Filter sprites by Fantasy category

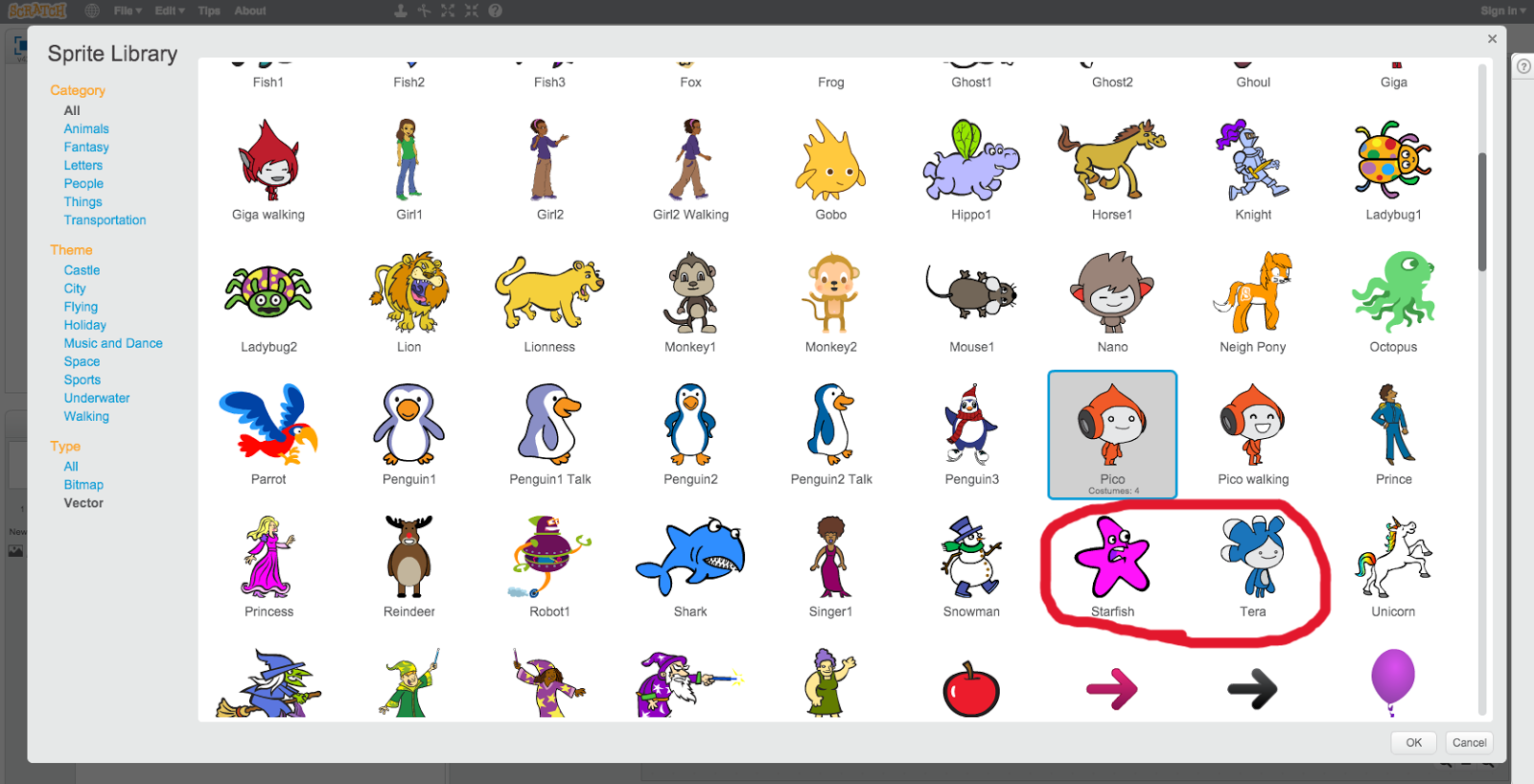pyautogui.click(x=86, y=147)
